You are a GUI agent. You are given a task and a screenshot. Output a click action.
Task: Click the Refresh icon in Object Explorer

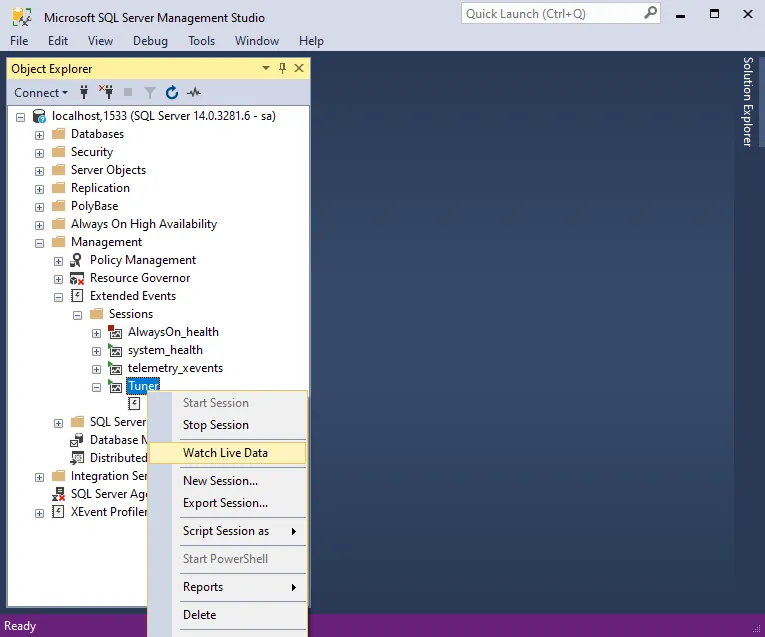pyautogui.click(x=172, y=92)
